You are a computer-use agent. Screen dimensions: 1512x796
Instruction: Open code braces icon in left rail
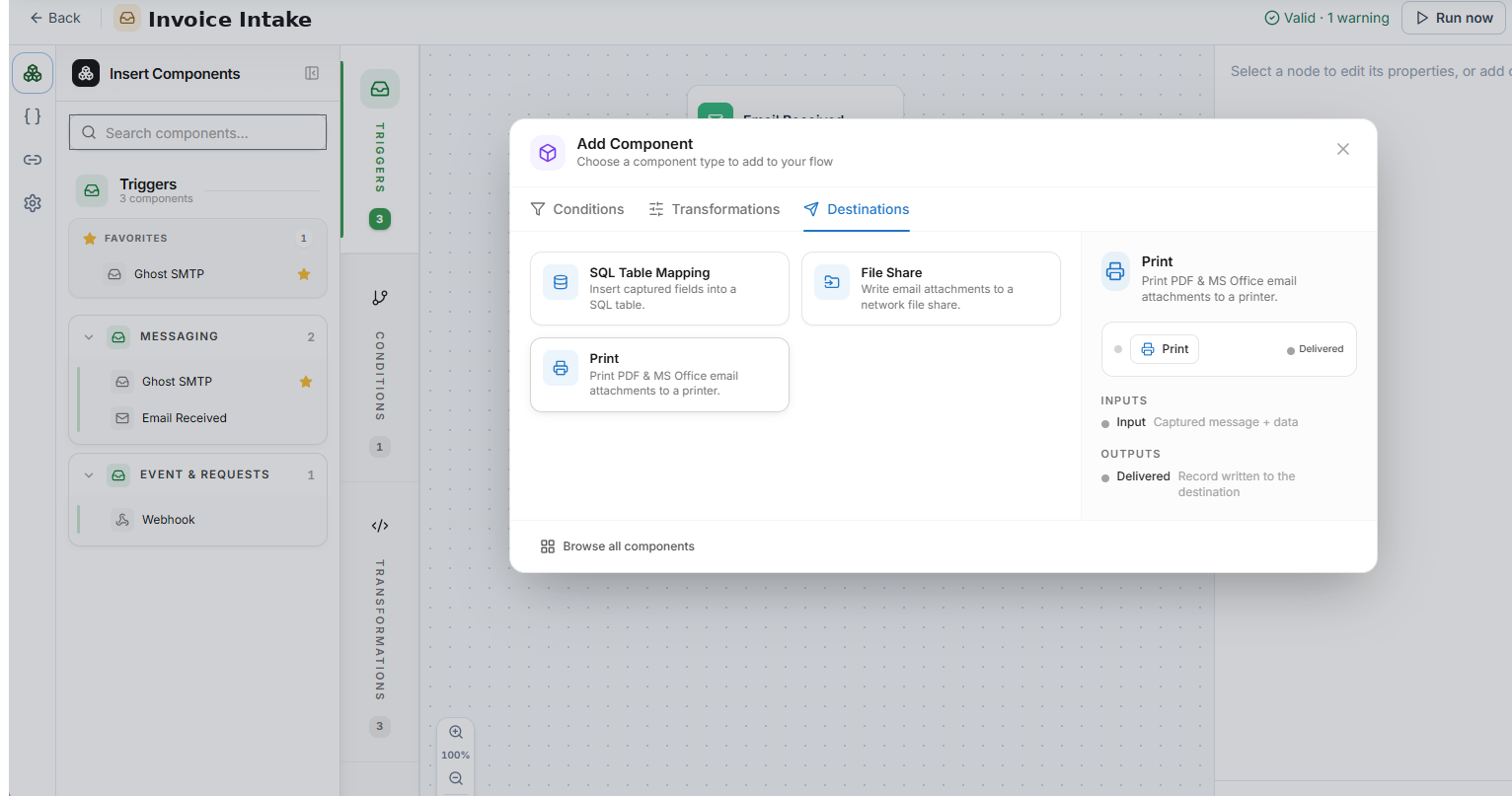33,116
